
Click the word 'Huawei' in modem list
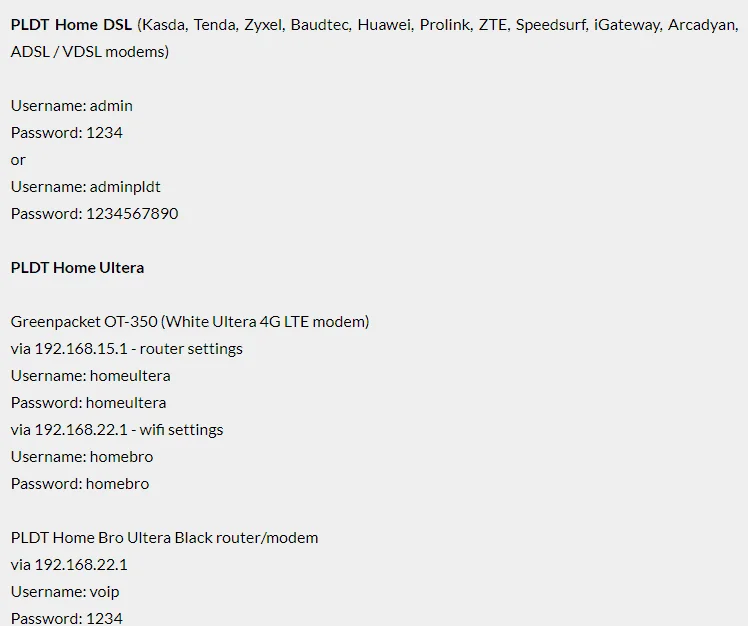point(384,25)
